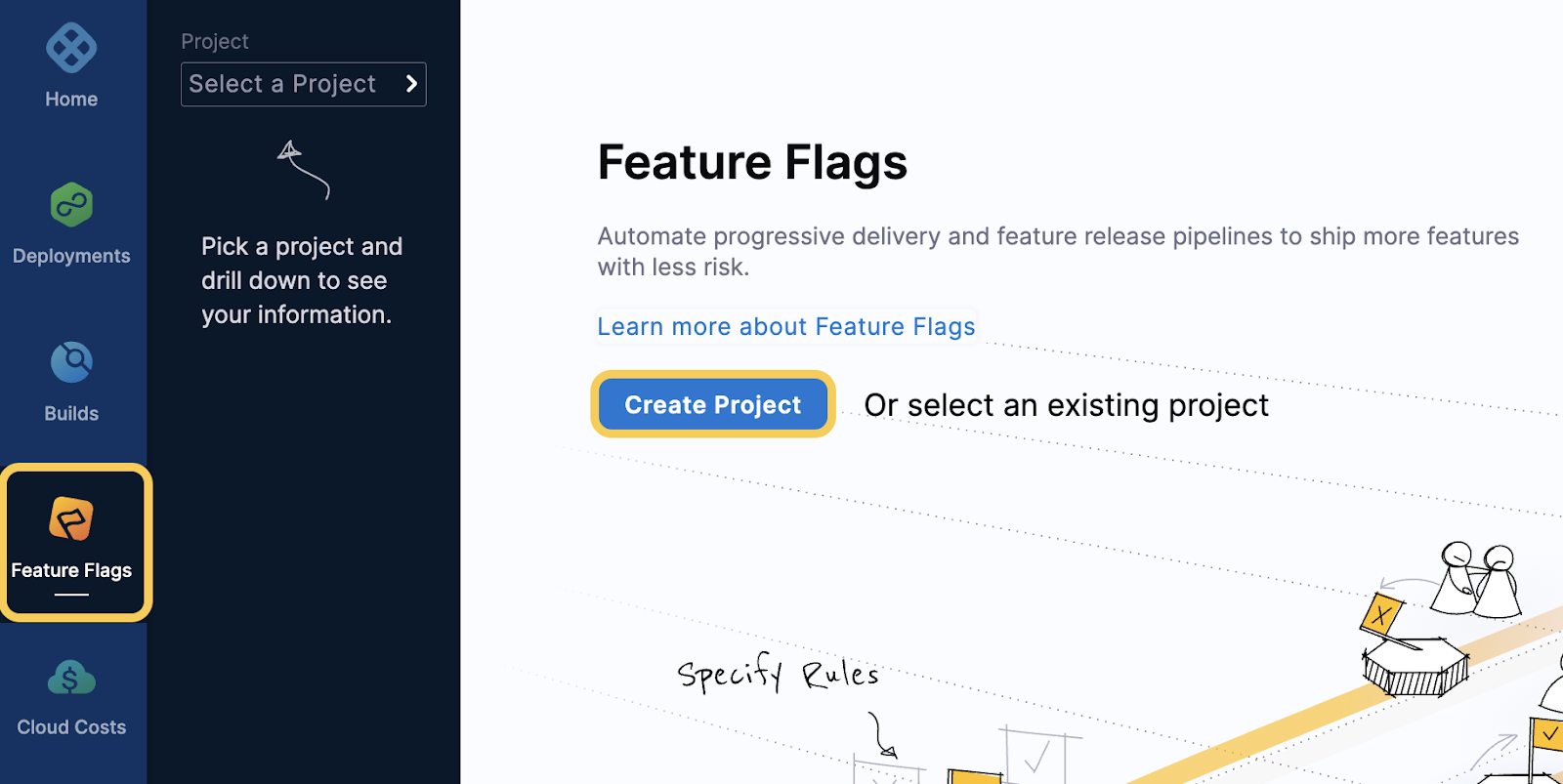The image size is (1563, 784).
Task: Click the Or select an existing project text
Action: (x=1066, y=405)
